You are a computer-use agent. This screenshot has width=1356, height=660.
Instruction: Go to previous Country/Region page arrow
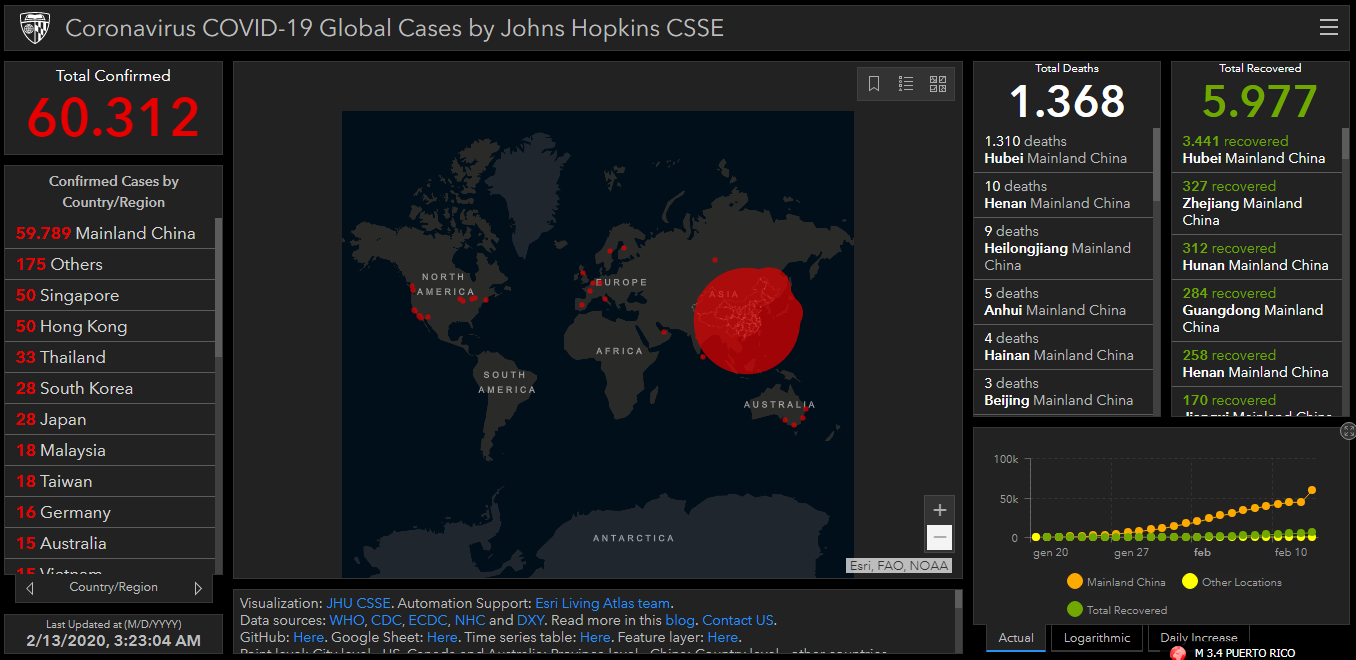(x=30, y=588)
